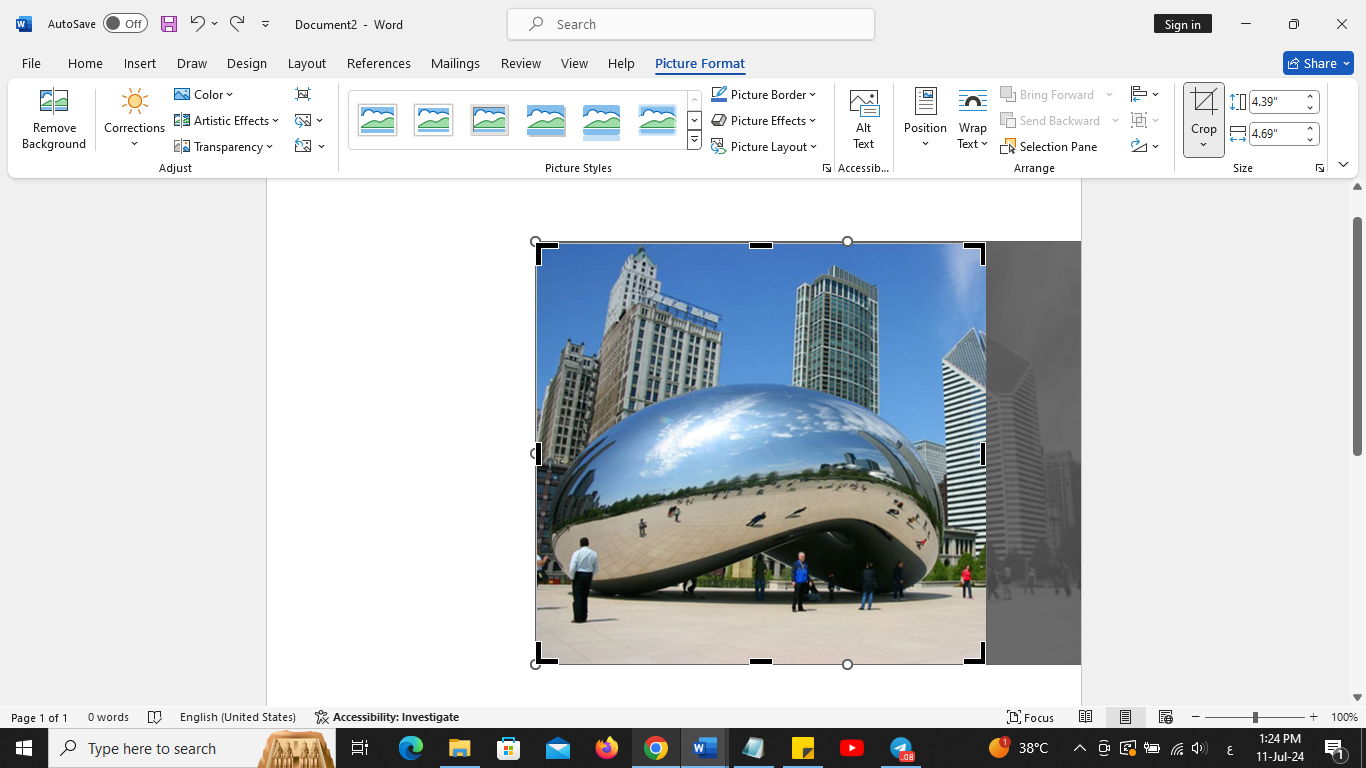Click the Sign in button

pyautogui.click(x=1183, y=24)
